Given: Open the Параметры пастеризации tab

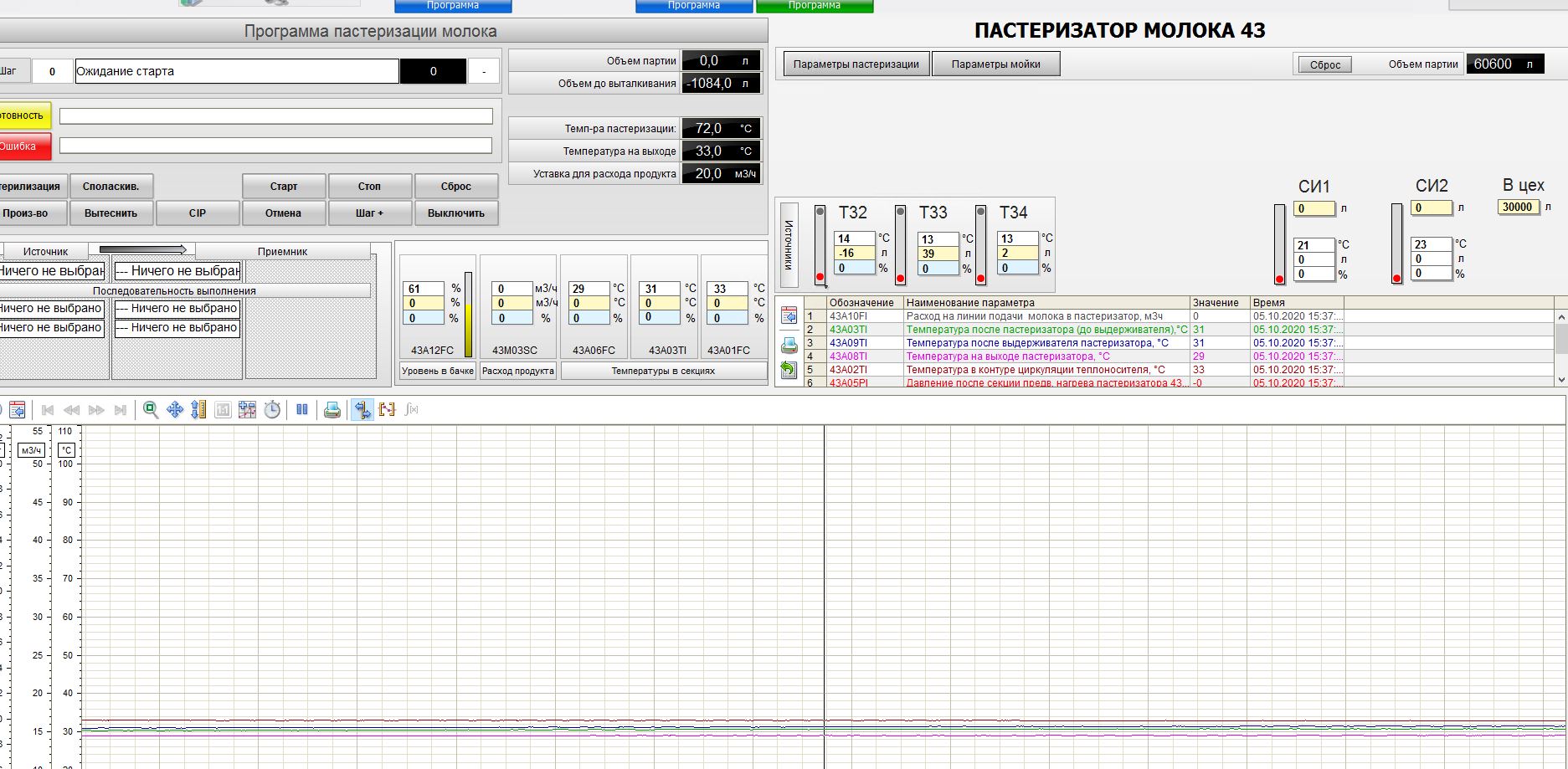Looking at the screenshot, I should 856,64.
